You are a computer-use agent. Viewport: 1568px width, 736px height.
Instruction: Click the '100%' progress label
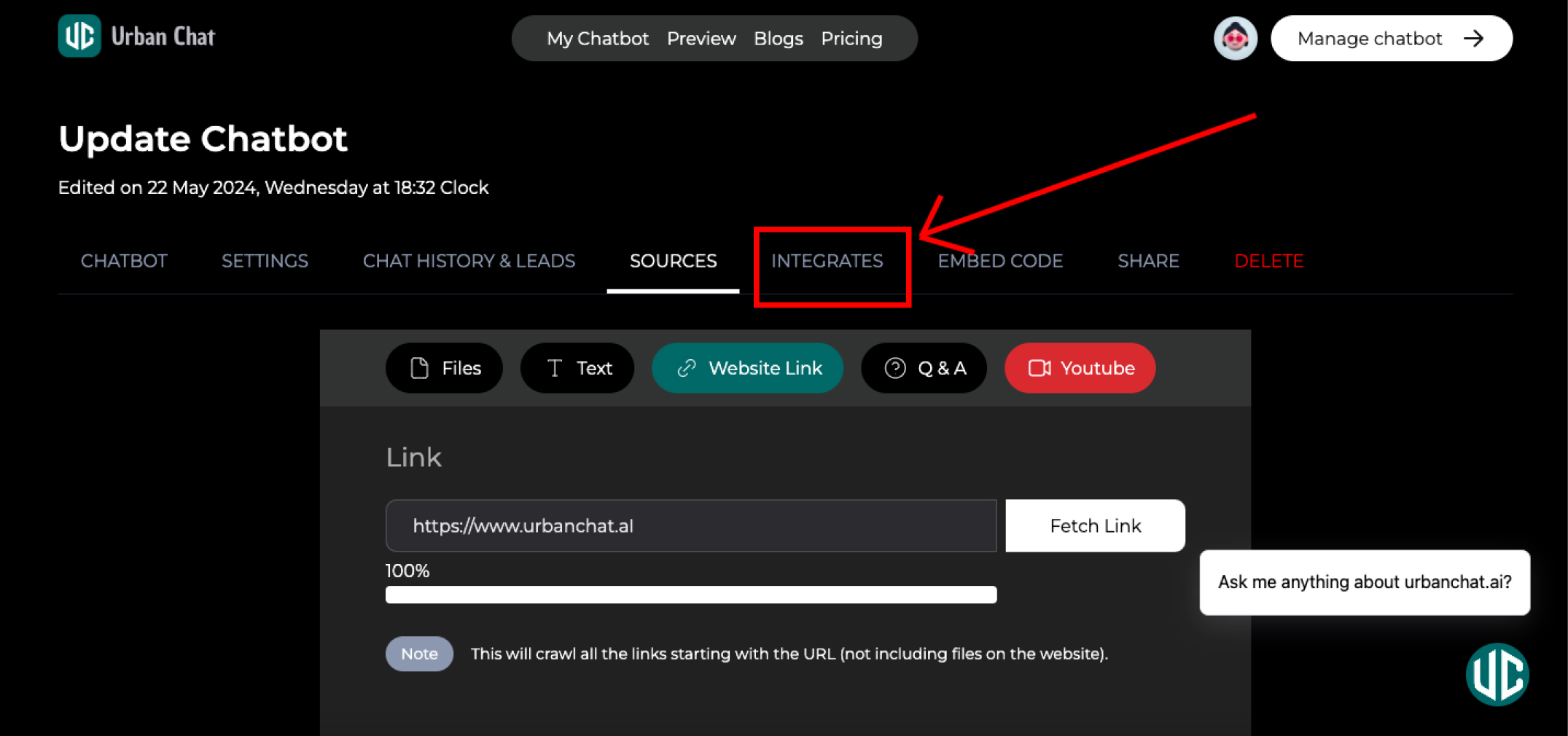coord(407,571)
